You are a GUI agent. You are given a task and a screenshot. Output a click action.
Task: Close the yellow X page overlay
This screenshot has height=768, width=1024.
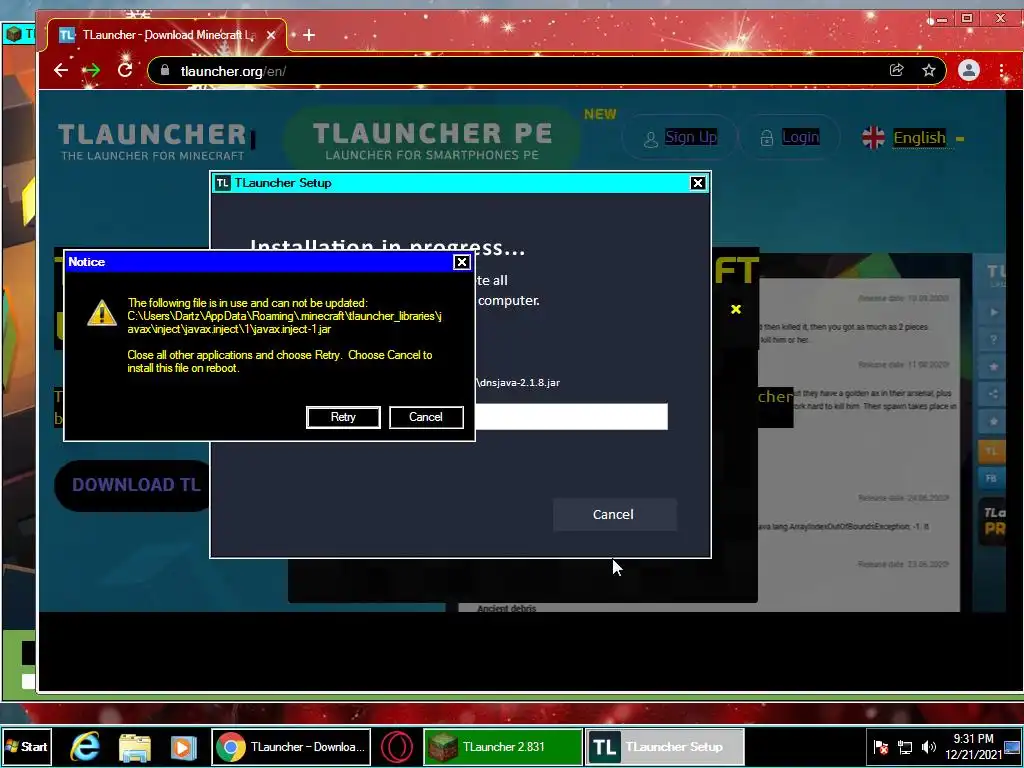pos(736,309)
